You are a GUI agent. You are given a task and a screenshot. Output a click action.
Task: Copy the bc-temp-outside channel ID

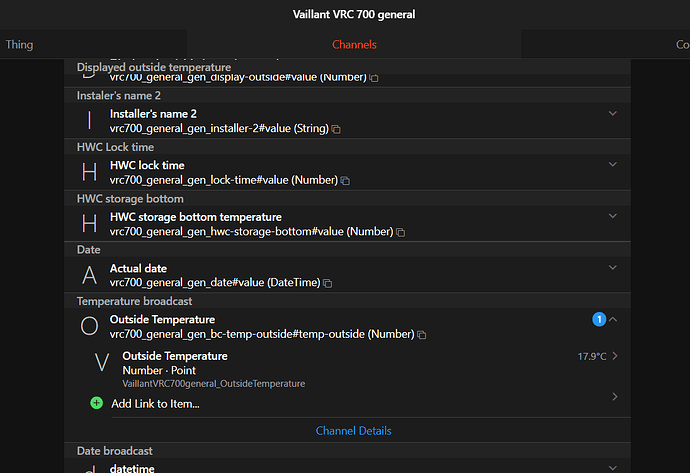pyautogui.click(x=422, y=335)
